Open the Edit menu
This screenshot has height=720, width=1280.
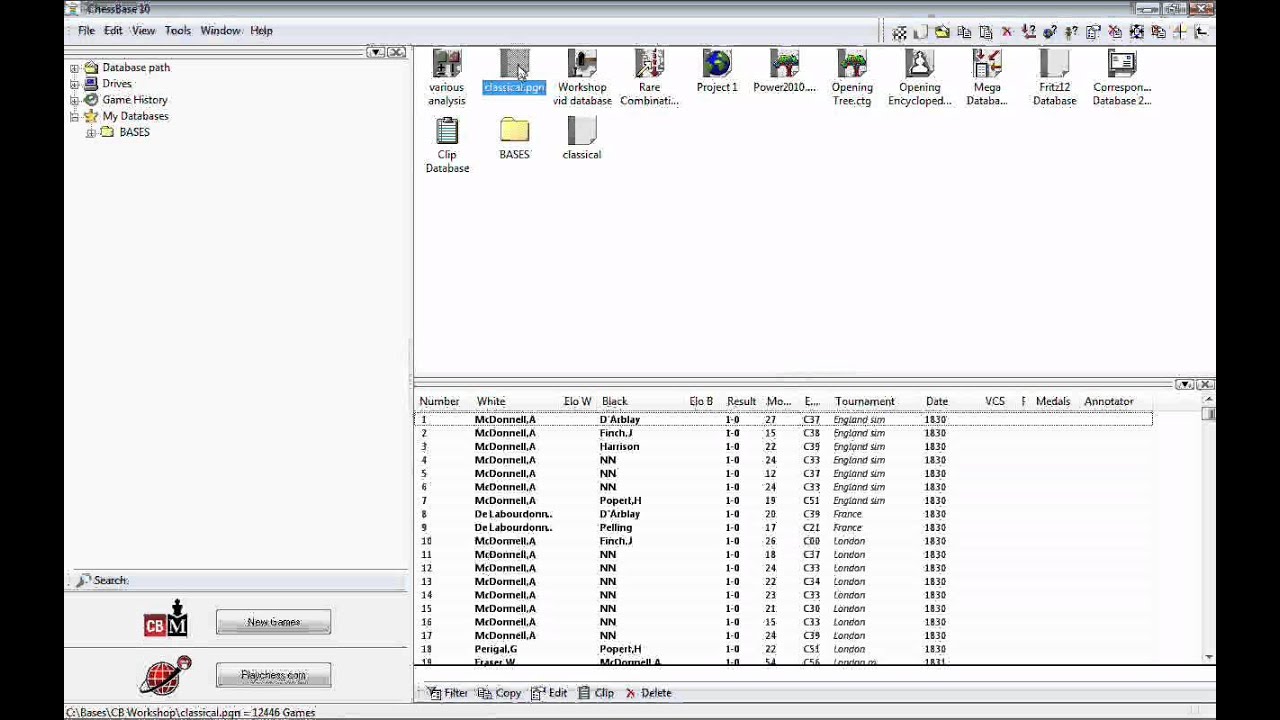113,31
